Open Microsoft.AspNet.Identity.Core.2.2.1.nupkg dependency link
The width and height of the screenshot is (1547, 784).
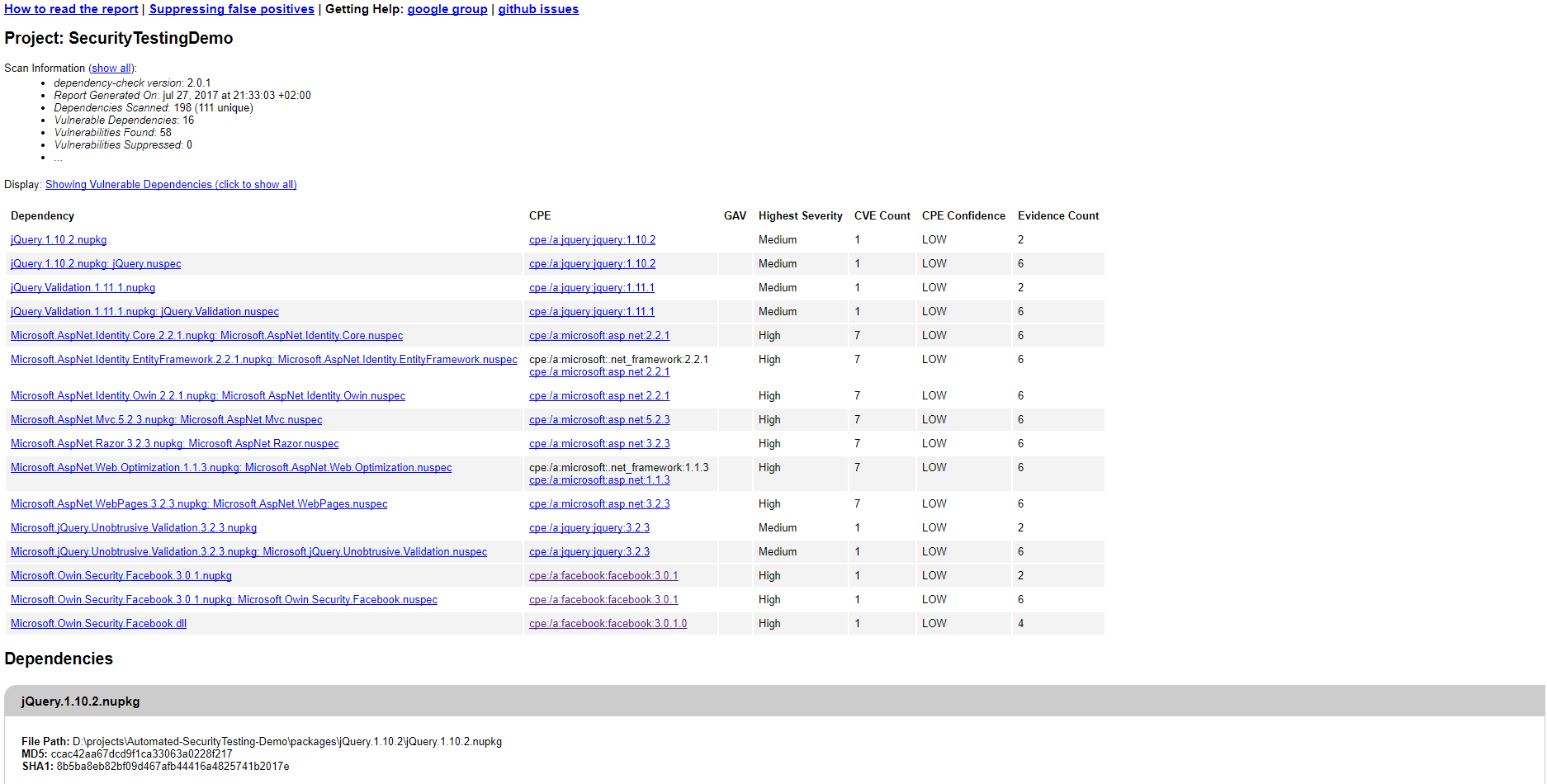coord(206,336)
